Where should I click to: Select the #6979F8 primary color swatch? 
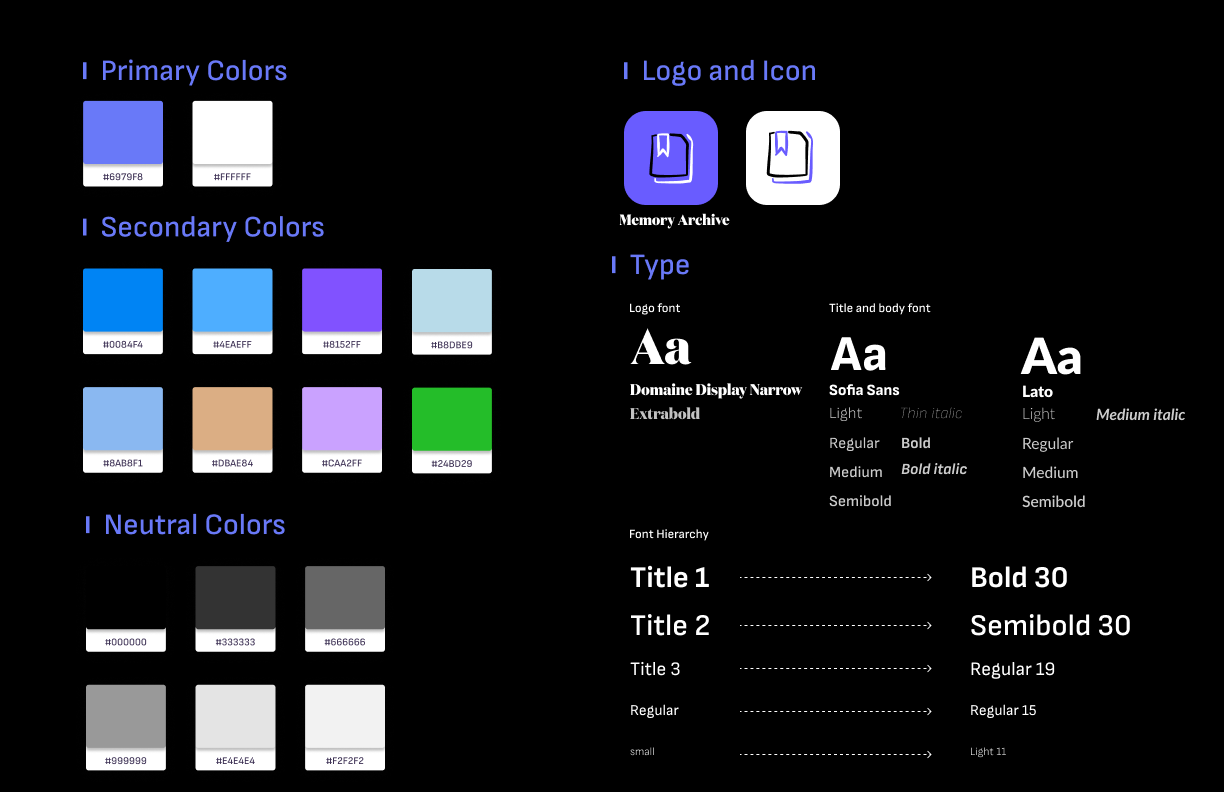pyautogui.click(x=123, y=143)
